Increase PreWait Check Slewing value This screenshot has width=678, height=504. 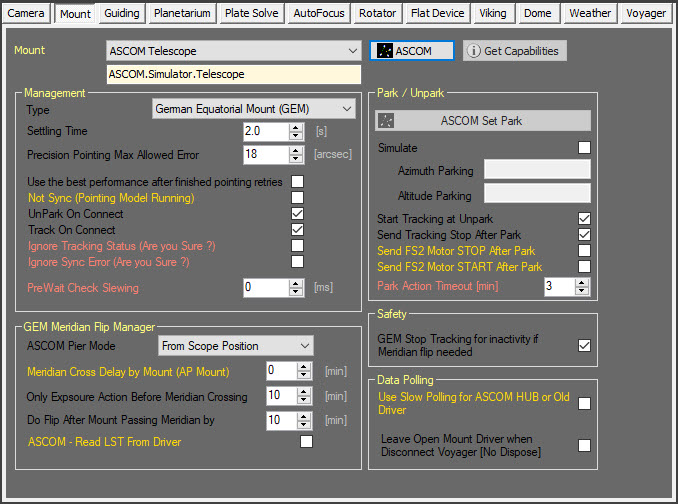296,284
